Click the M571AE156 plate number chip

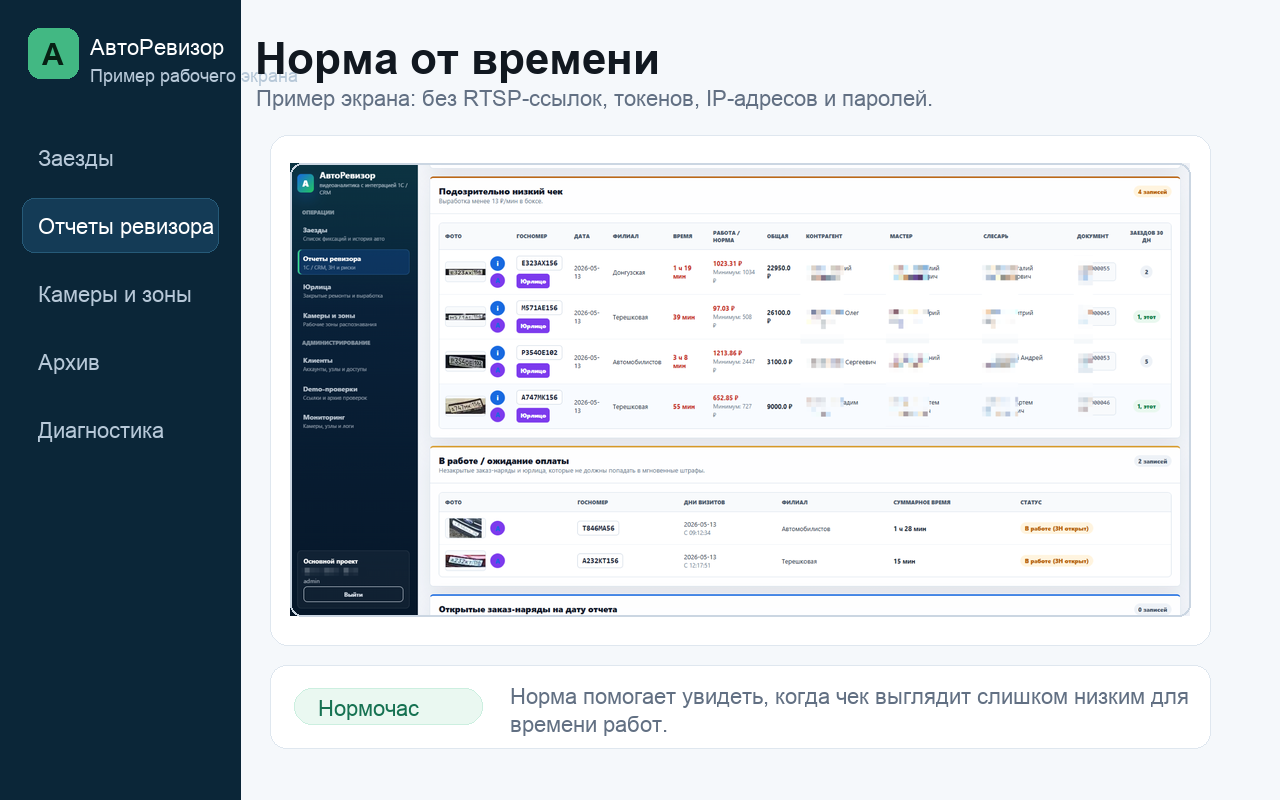(x=539, y=308)
